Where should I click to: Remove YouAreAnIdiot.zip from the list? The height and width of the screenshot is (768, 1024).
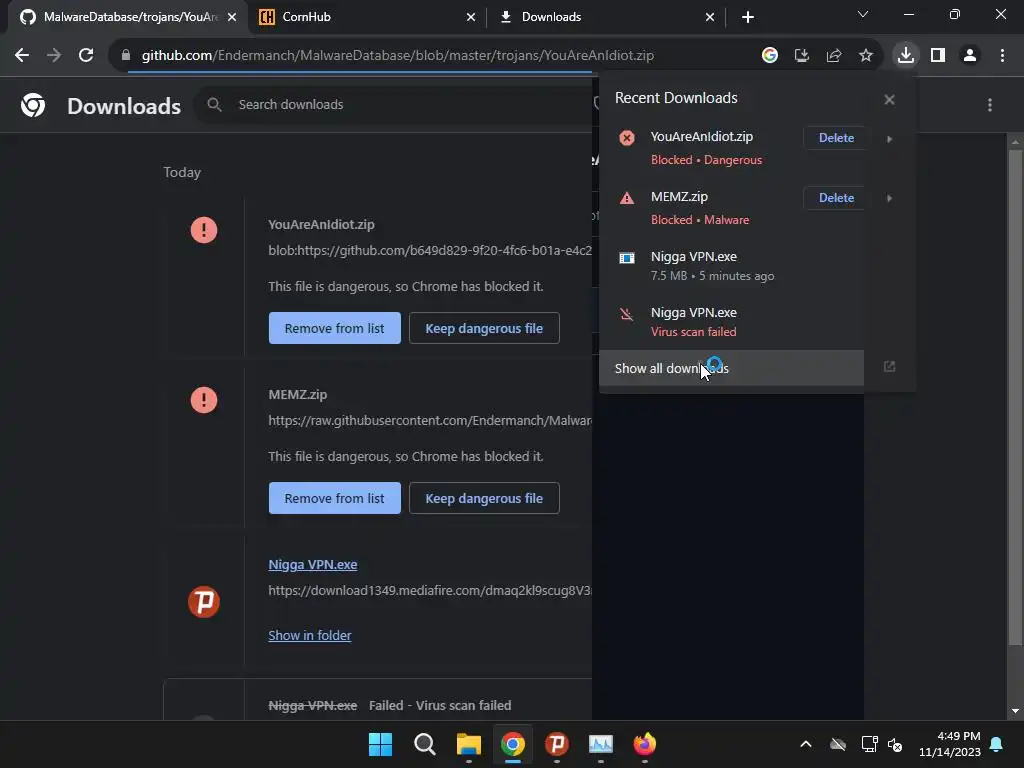[x=334, y=328]
